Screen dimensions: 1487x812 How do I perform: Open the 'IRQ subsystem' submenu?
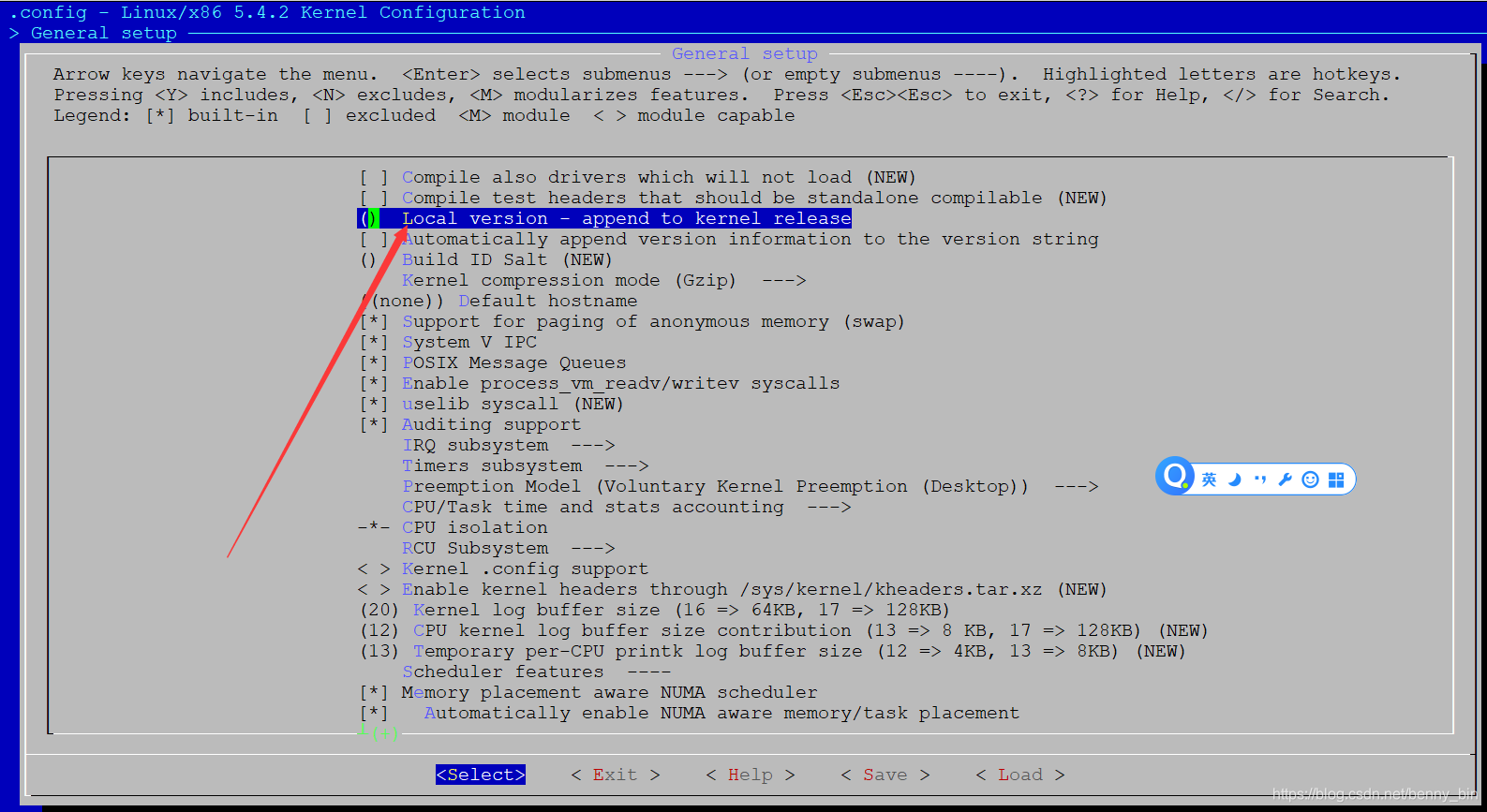[509, 445]
